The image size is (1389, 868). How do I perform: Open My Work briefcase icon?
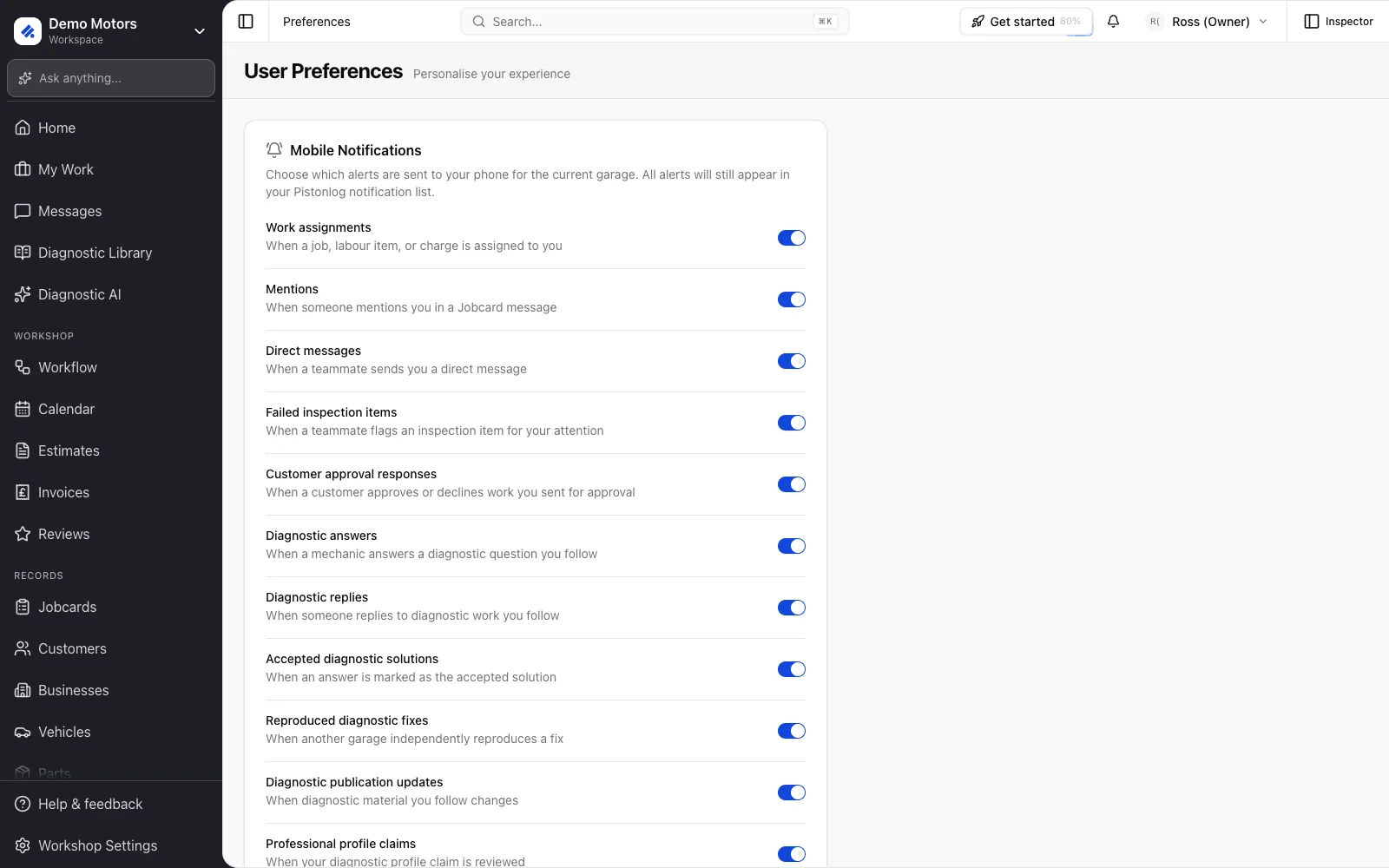(x=23, y=169)
